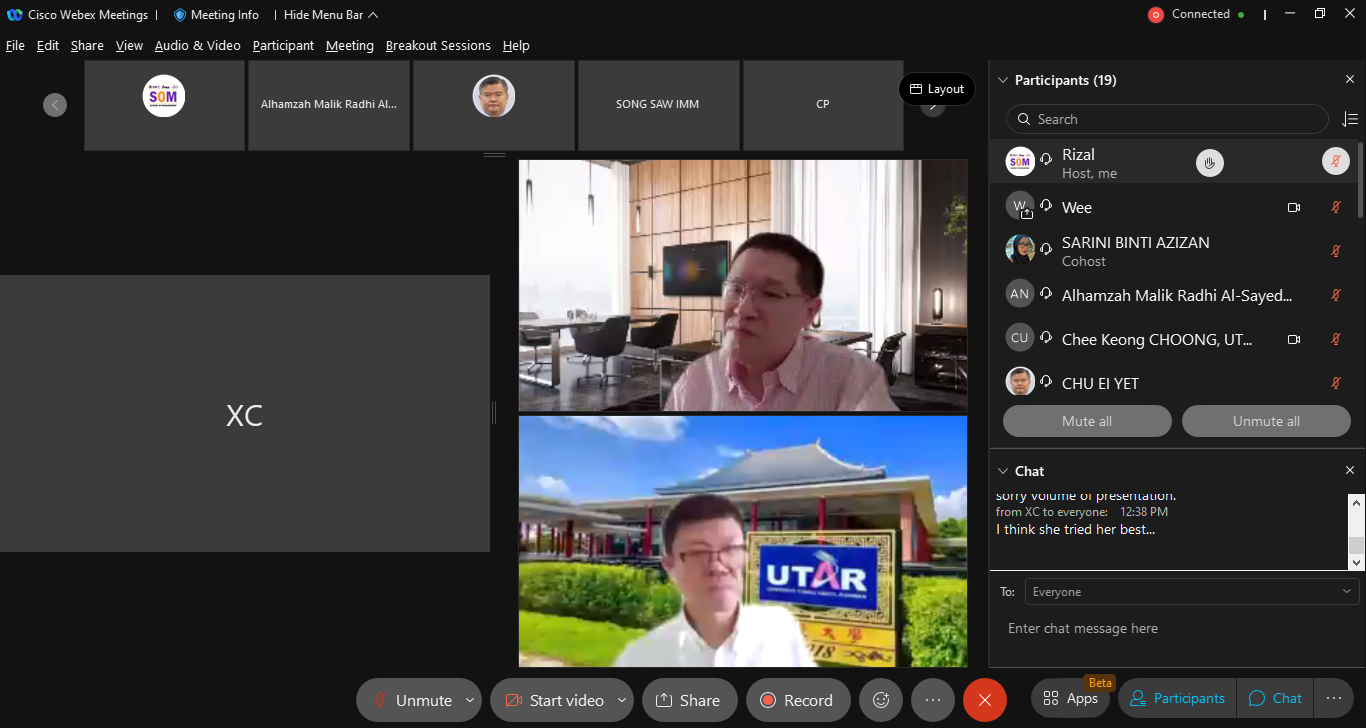
Task: Toggle the Participants panel button
Action: (x=1177, y=699)
